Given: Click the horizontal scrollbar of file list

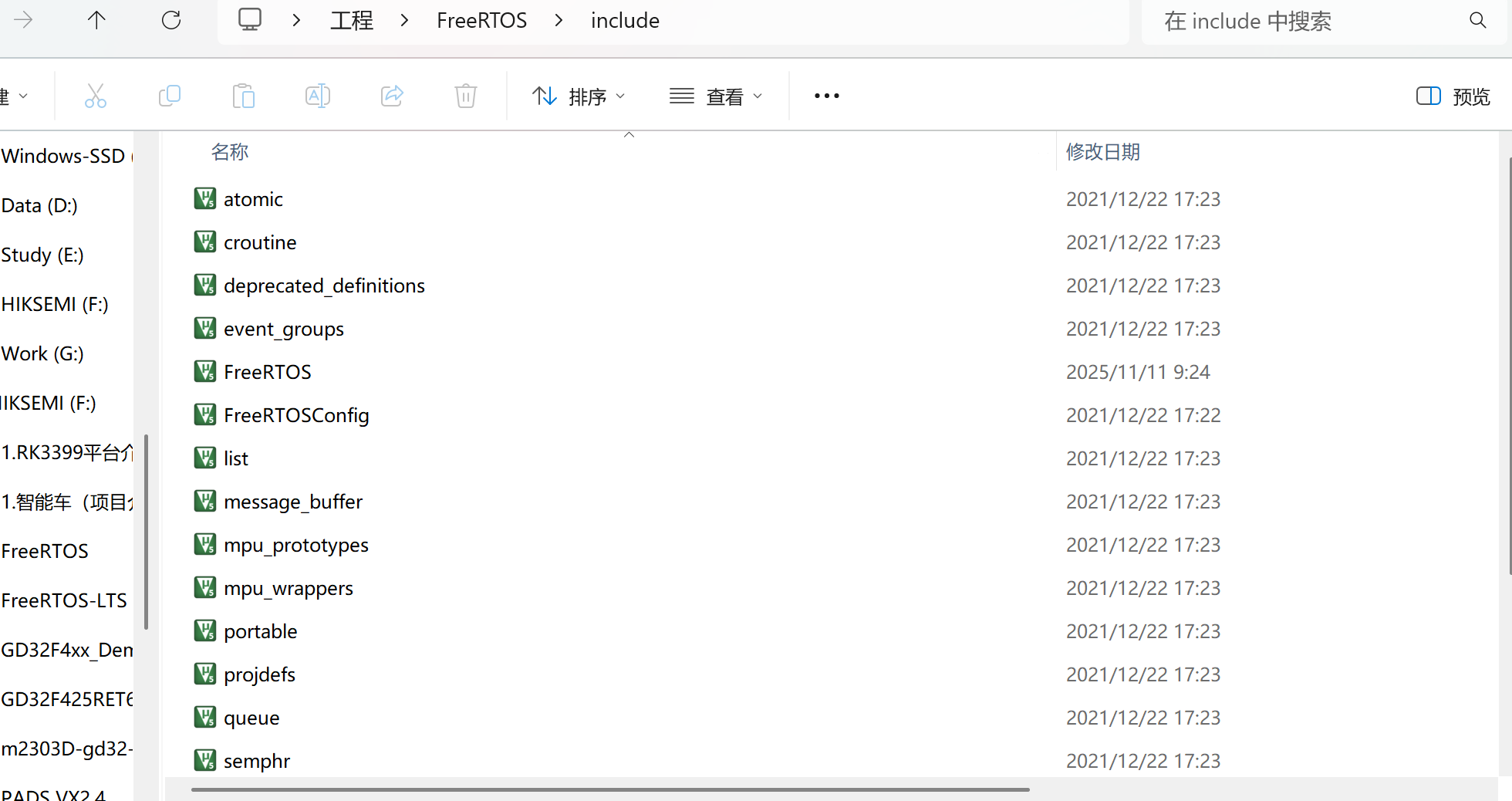Looking at the screenshot, I should [610, 789].
